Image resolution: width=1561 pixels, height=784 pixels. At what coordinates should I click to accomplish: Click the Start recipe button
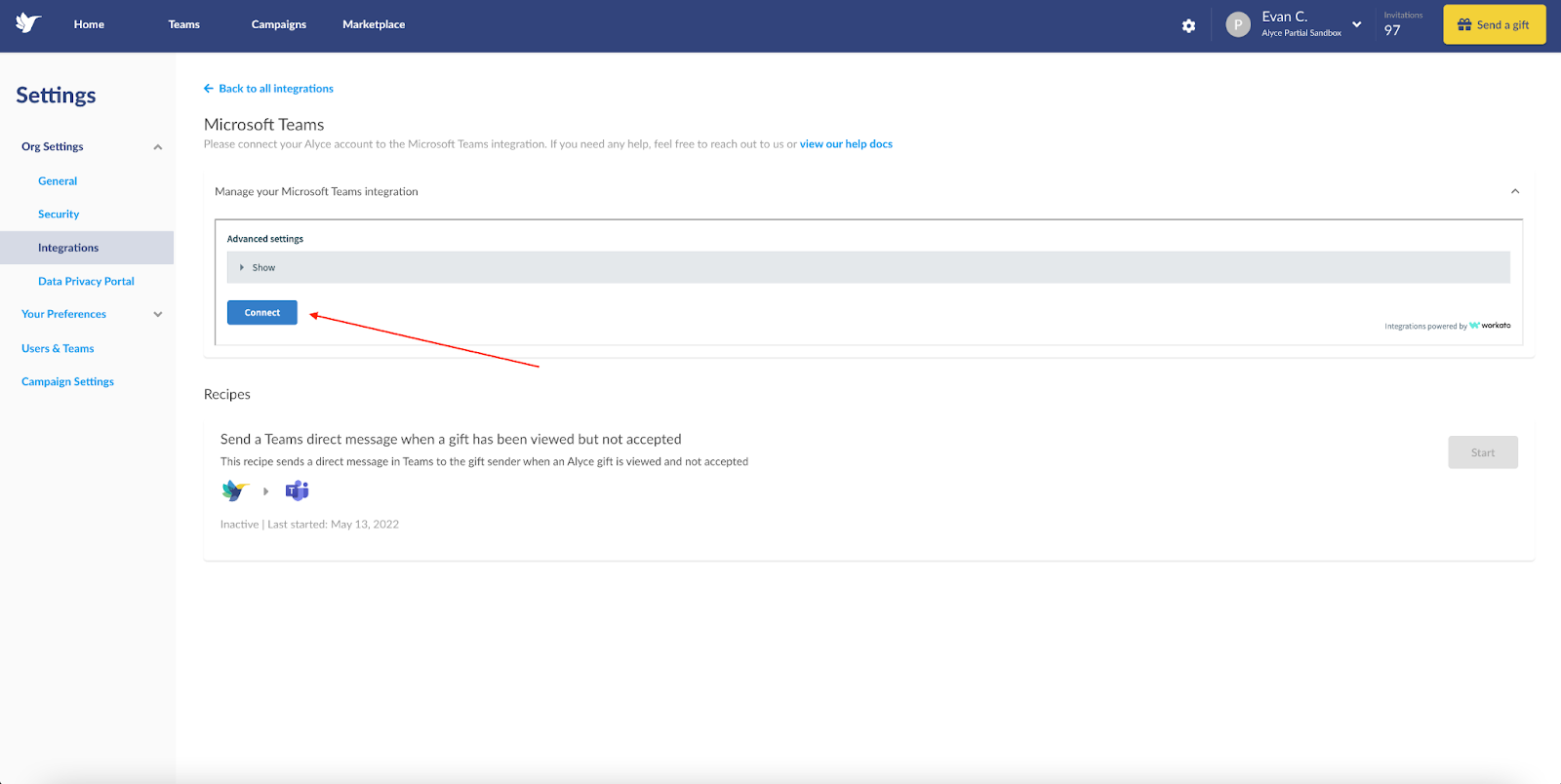[1483, 452]
